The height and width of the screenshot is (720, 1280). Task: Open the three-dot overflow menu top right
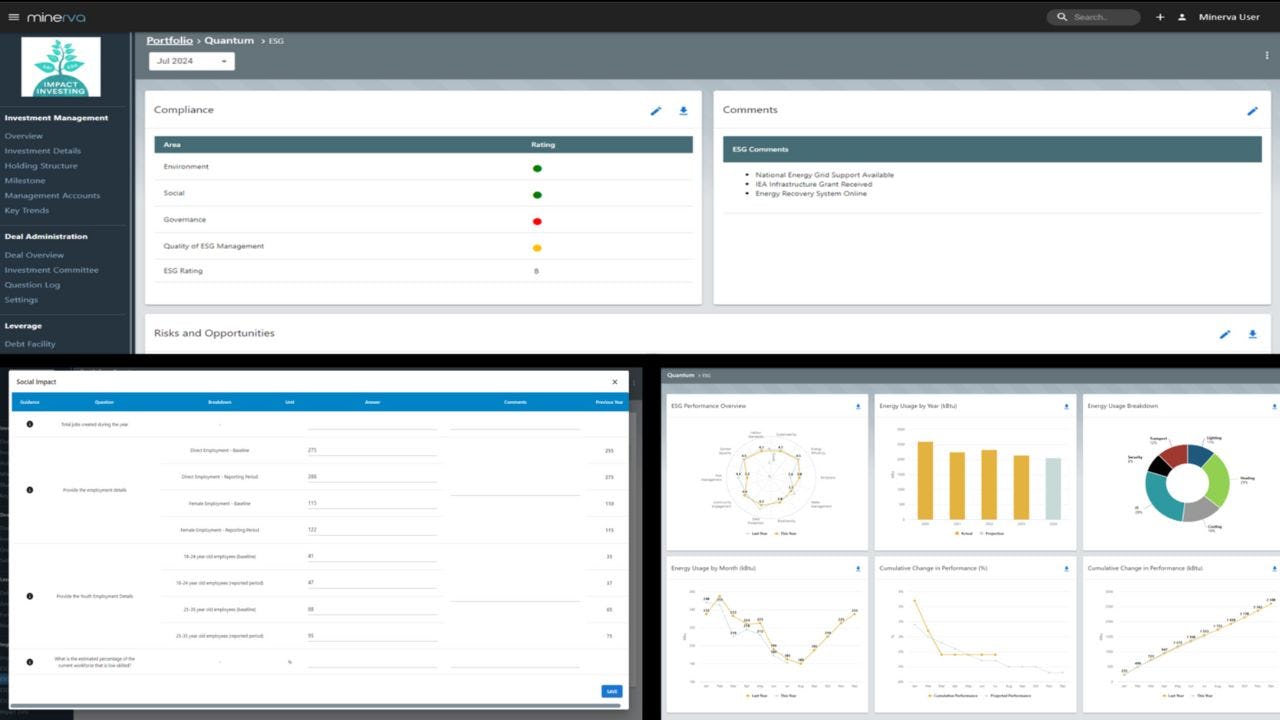click(x=1268, y=57)
